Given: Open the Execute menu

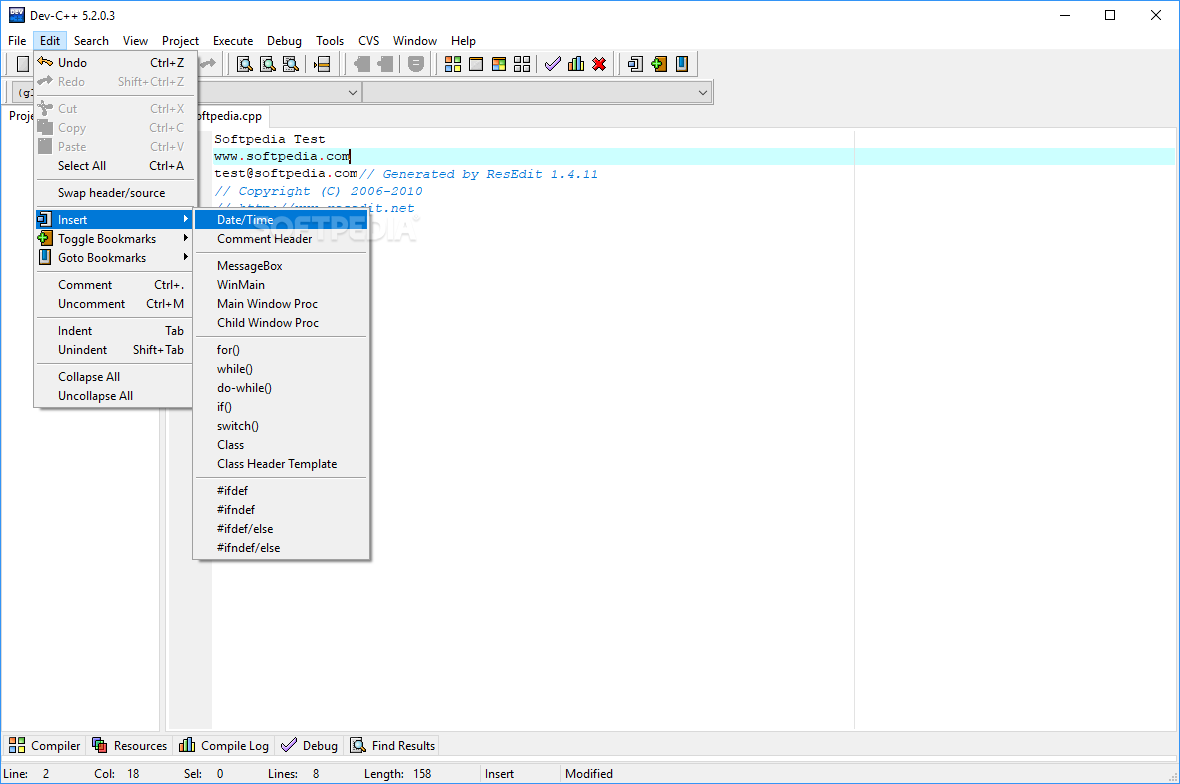Looking at the screenshot, I should click(233, 41).
